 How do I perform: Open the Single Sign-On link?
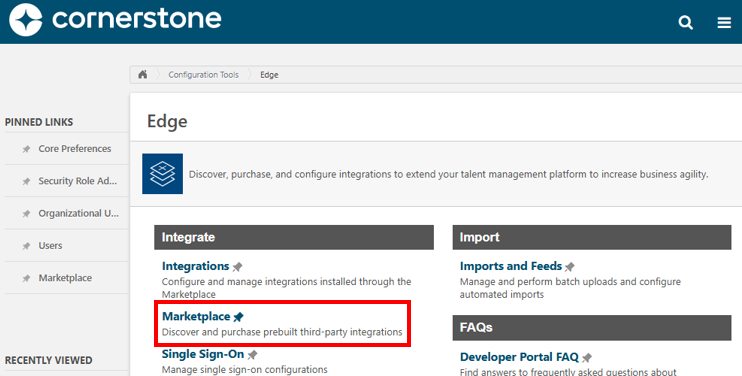(203, 354)
